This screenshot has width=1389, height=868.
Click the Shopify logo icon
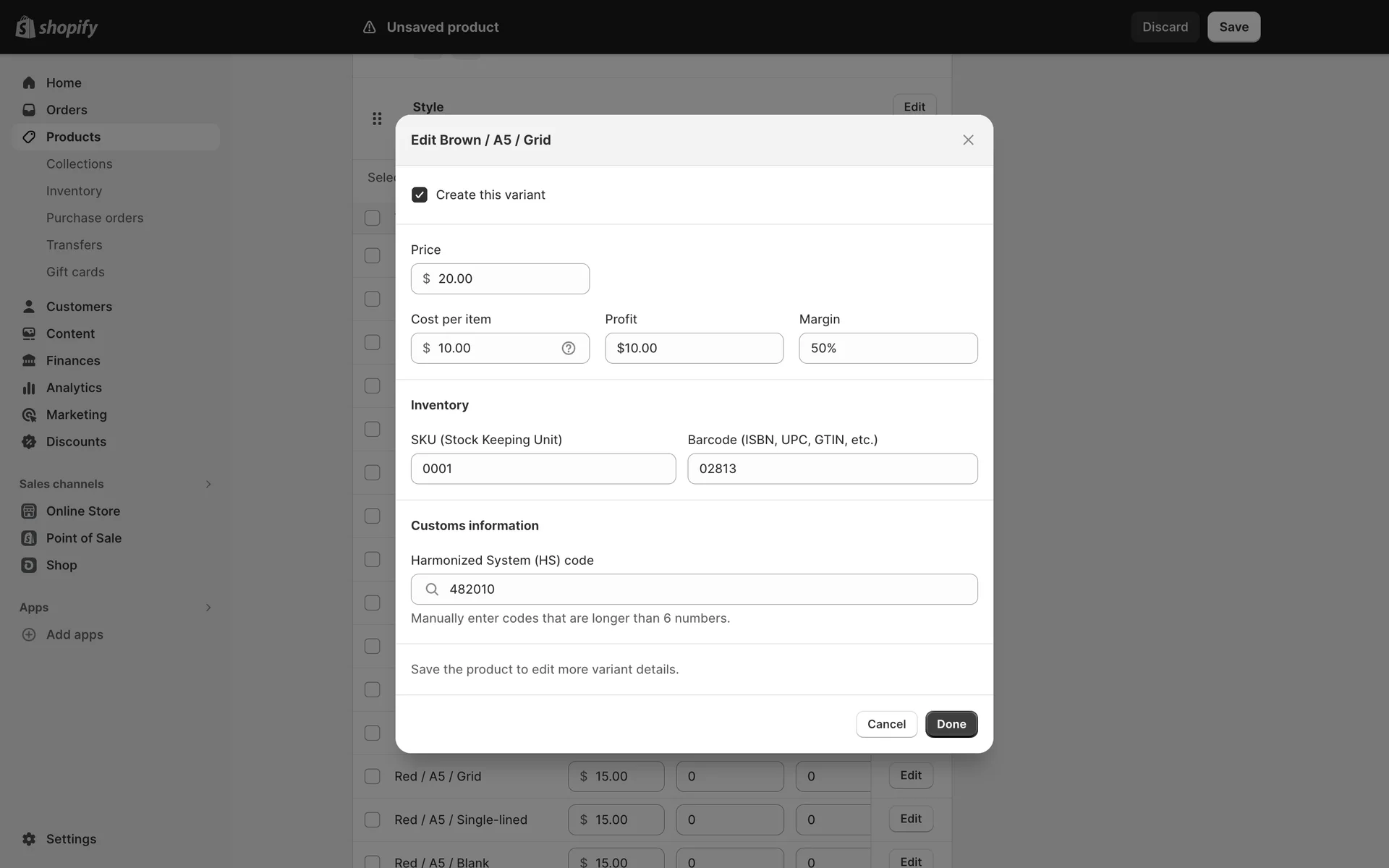[x=26, y=27]
